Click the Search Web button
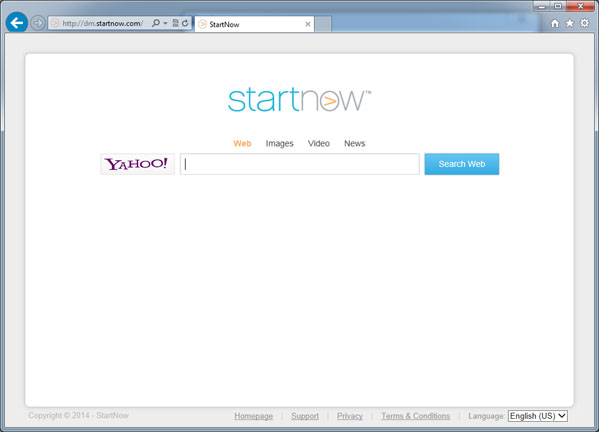Viewport: 599px width, 432px height. [461, 164]
